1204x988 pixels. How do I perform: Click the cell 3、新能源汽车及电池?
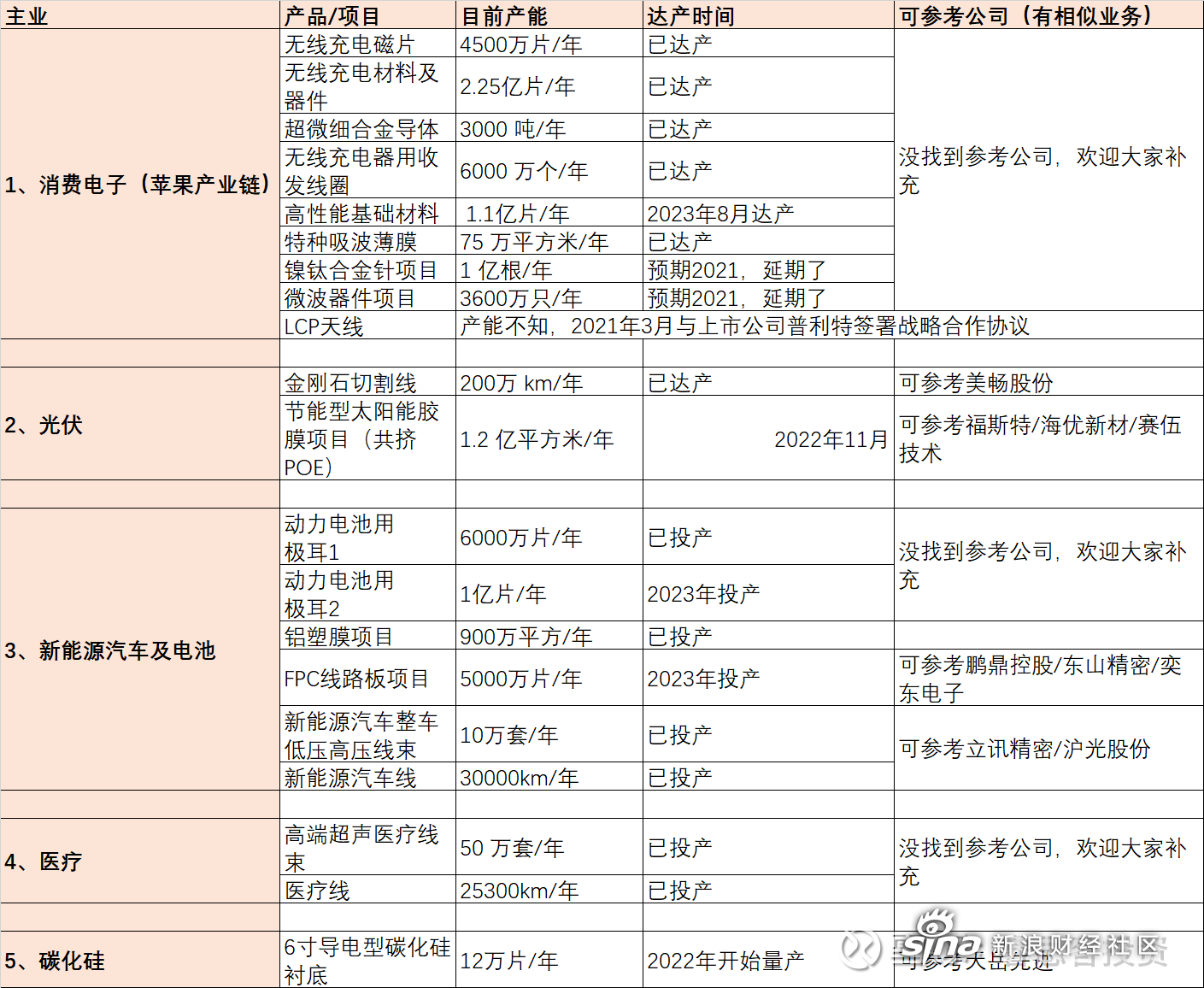point(140,650)
